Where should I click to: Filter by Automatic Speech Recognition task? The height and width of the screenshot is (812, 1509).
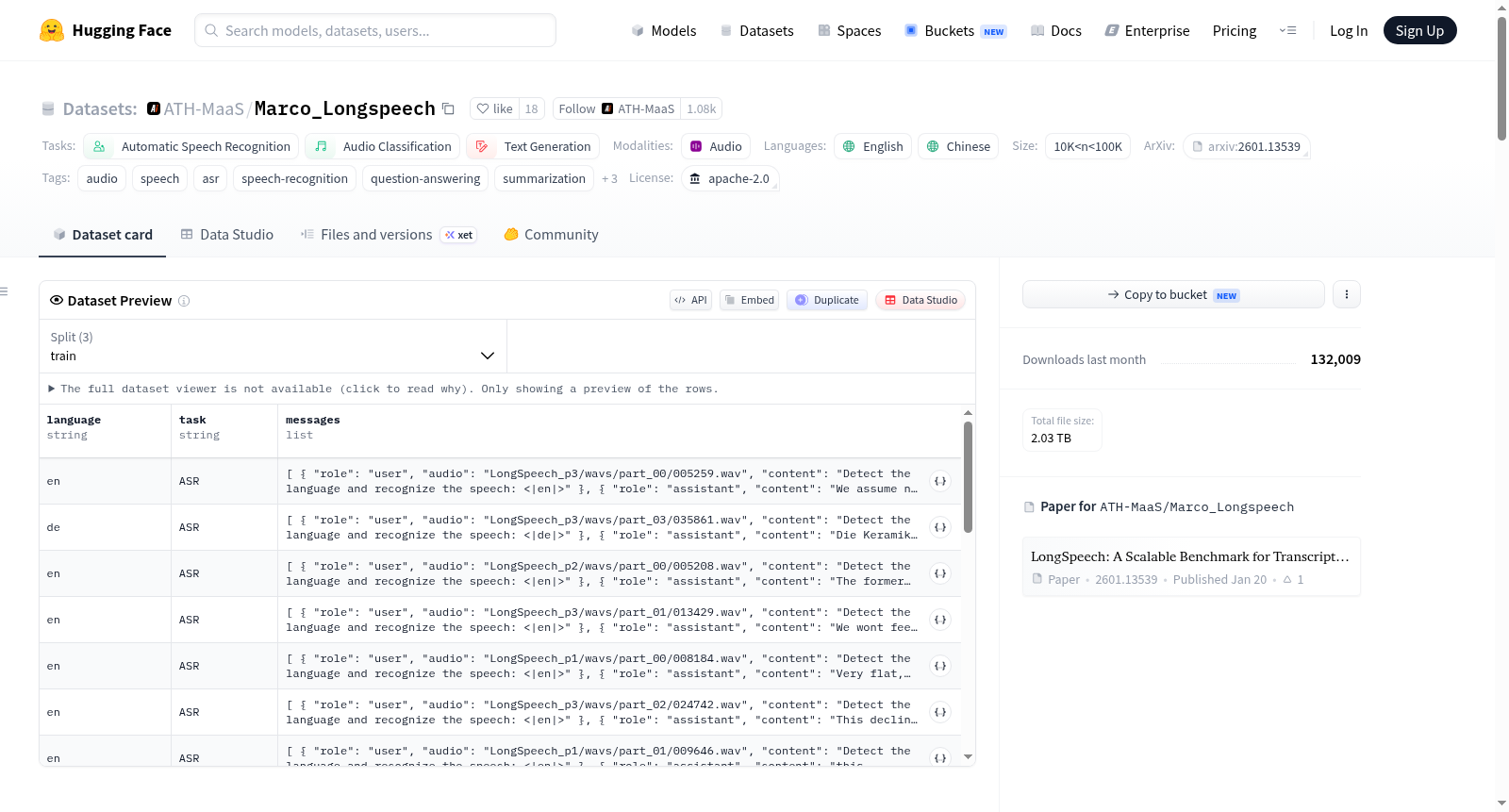[191, 146]
